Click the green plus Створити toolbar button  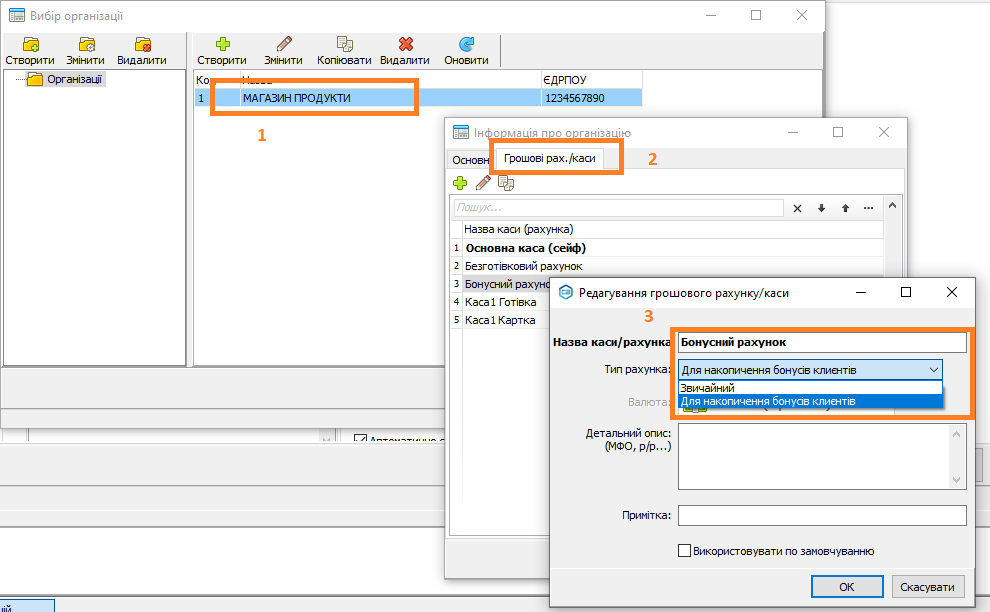point(222,51)
